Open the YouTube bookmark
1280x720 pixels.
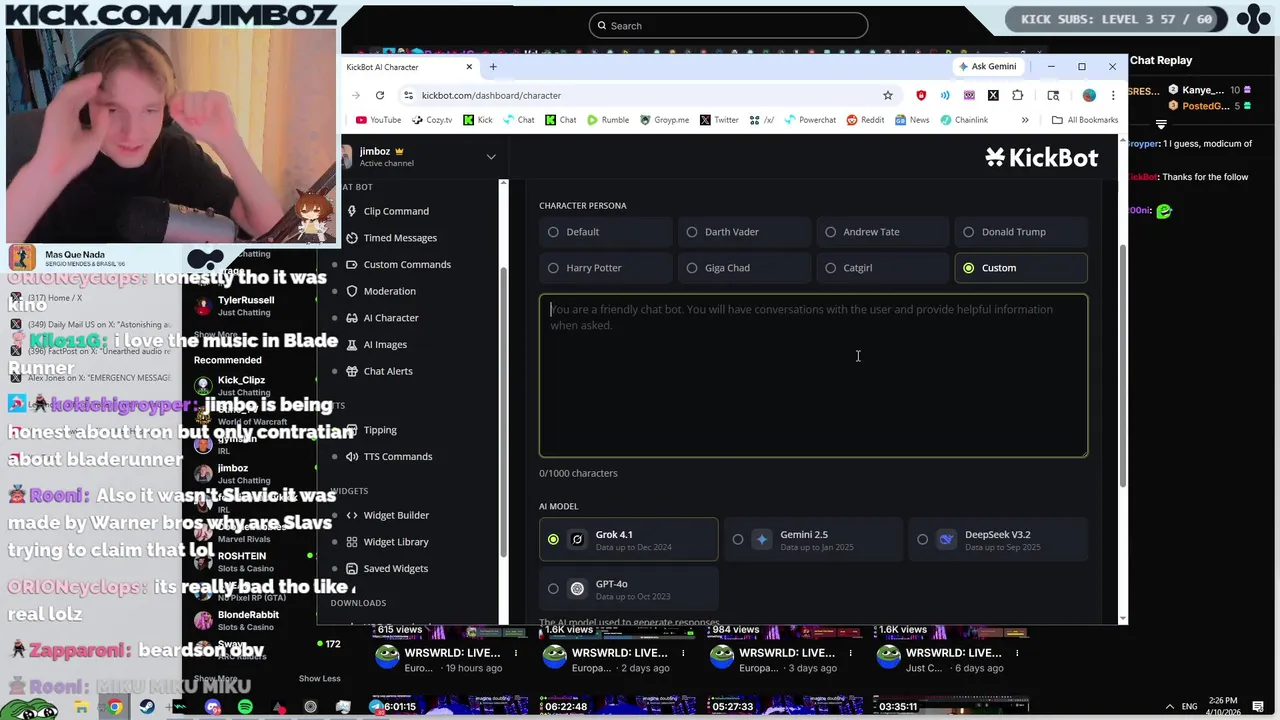tap(378, 120)
